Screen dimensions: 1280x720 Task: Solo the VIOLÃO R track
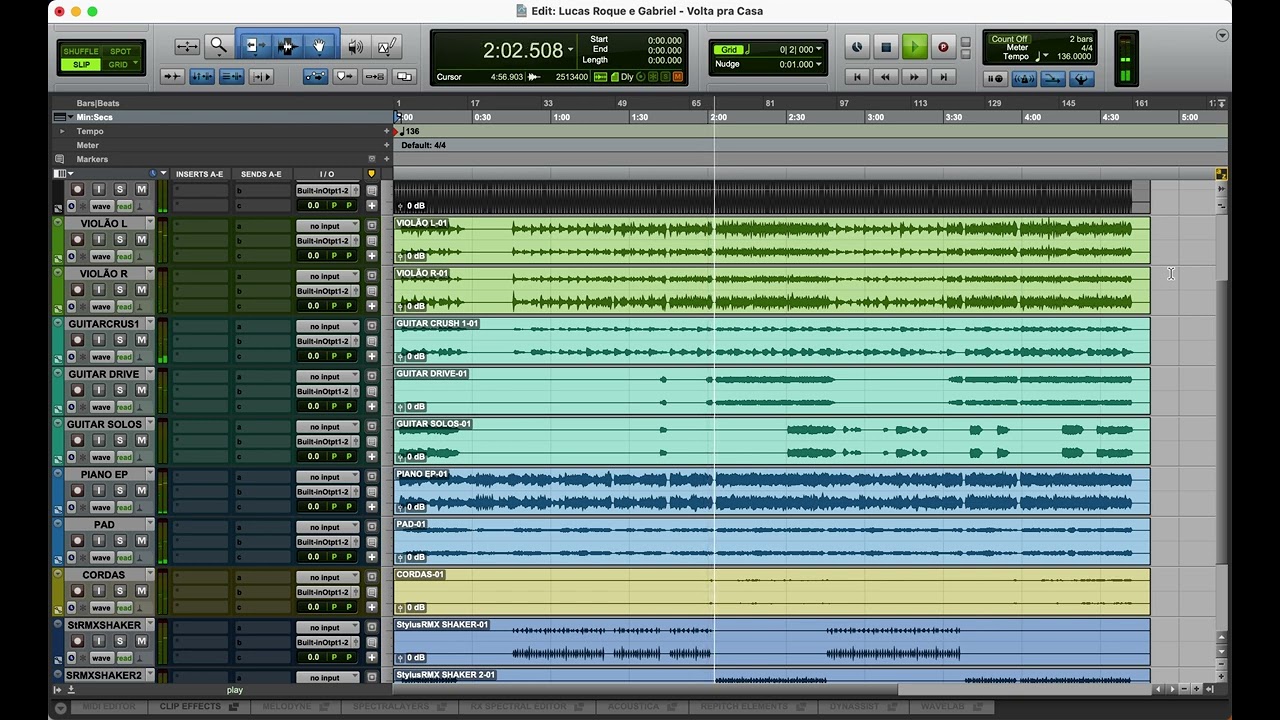point(120,290)
